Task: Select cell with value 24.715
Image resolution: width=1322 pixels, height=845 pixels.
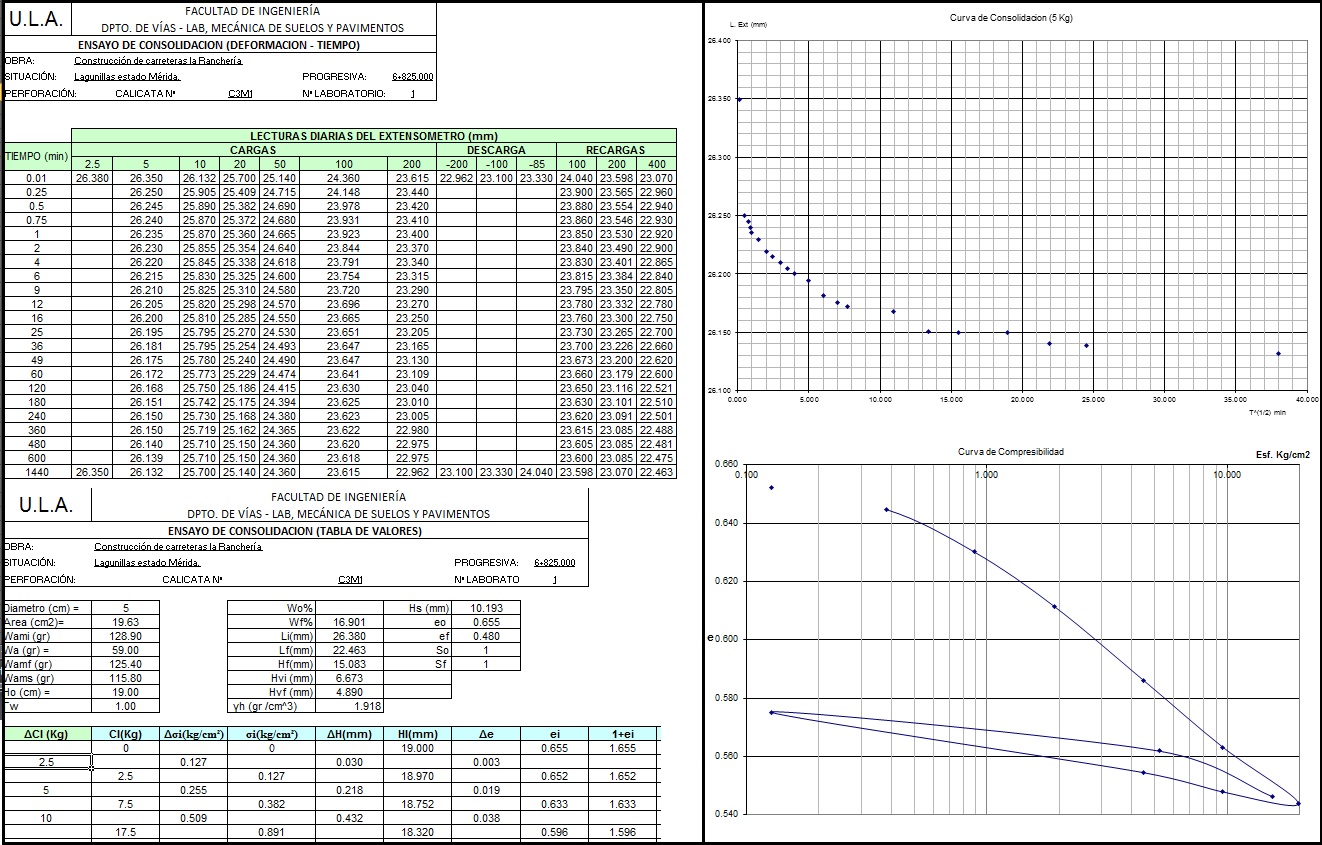Action: (280, 192)
